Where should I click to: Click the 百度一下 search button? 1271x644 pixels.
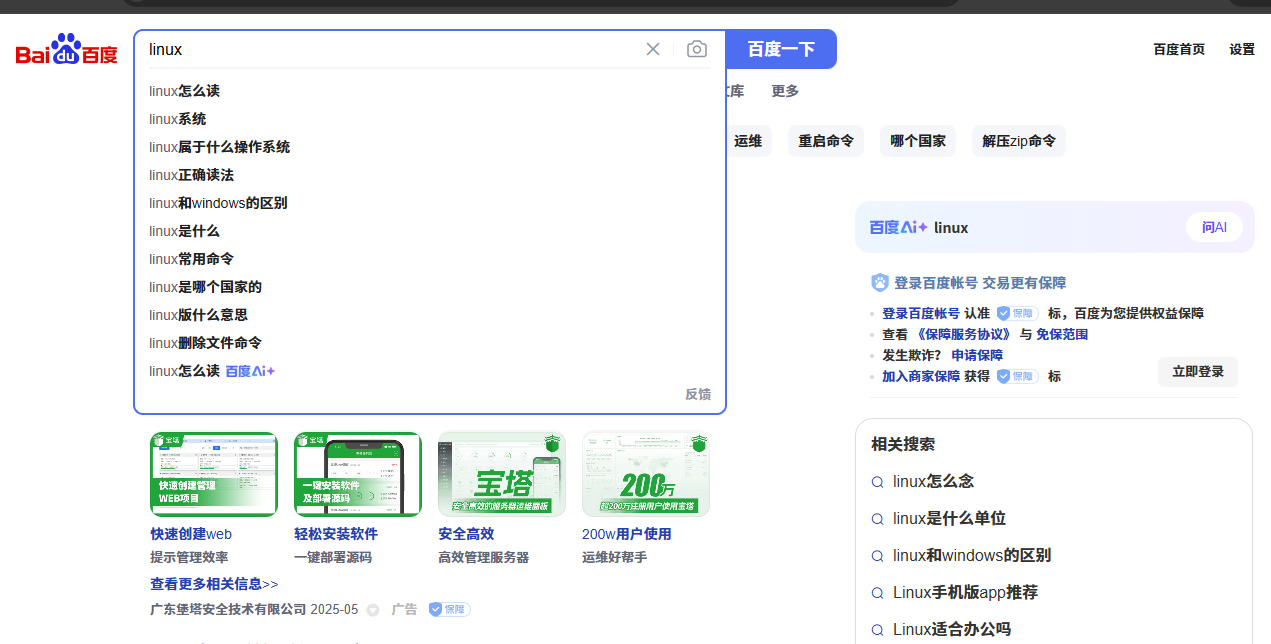pos(781,49)
